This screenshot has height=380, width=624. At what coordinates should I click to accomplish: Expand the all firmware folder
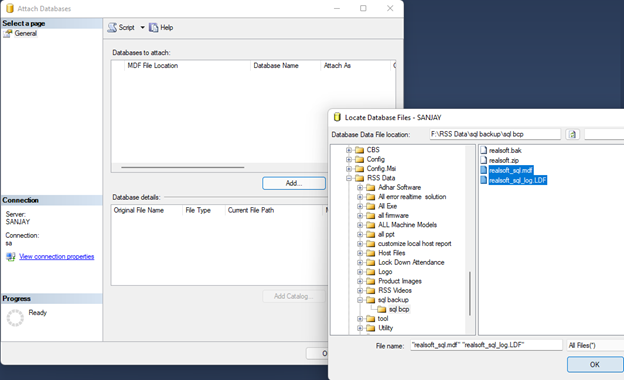[360, 216]
